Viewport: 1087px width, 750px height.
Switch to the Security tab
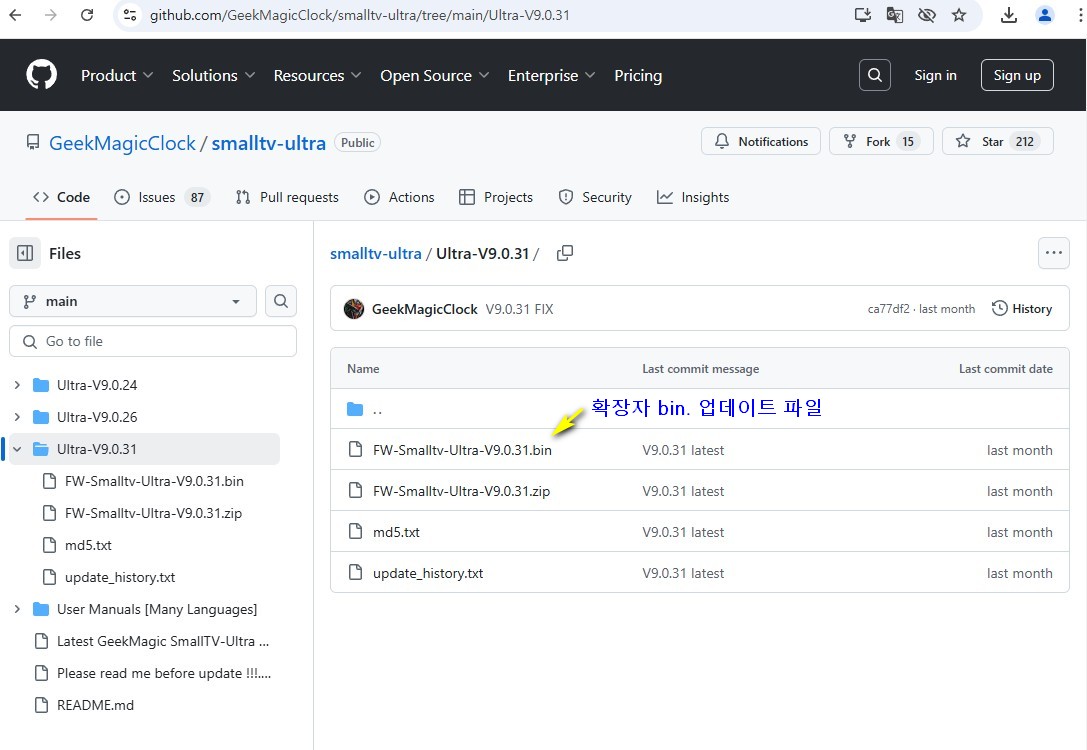[595, 198]
